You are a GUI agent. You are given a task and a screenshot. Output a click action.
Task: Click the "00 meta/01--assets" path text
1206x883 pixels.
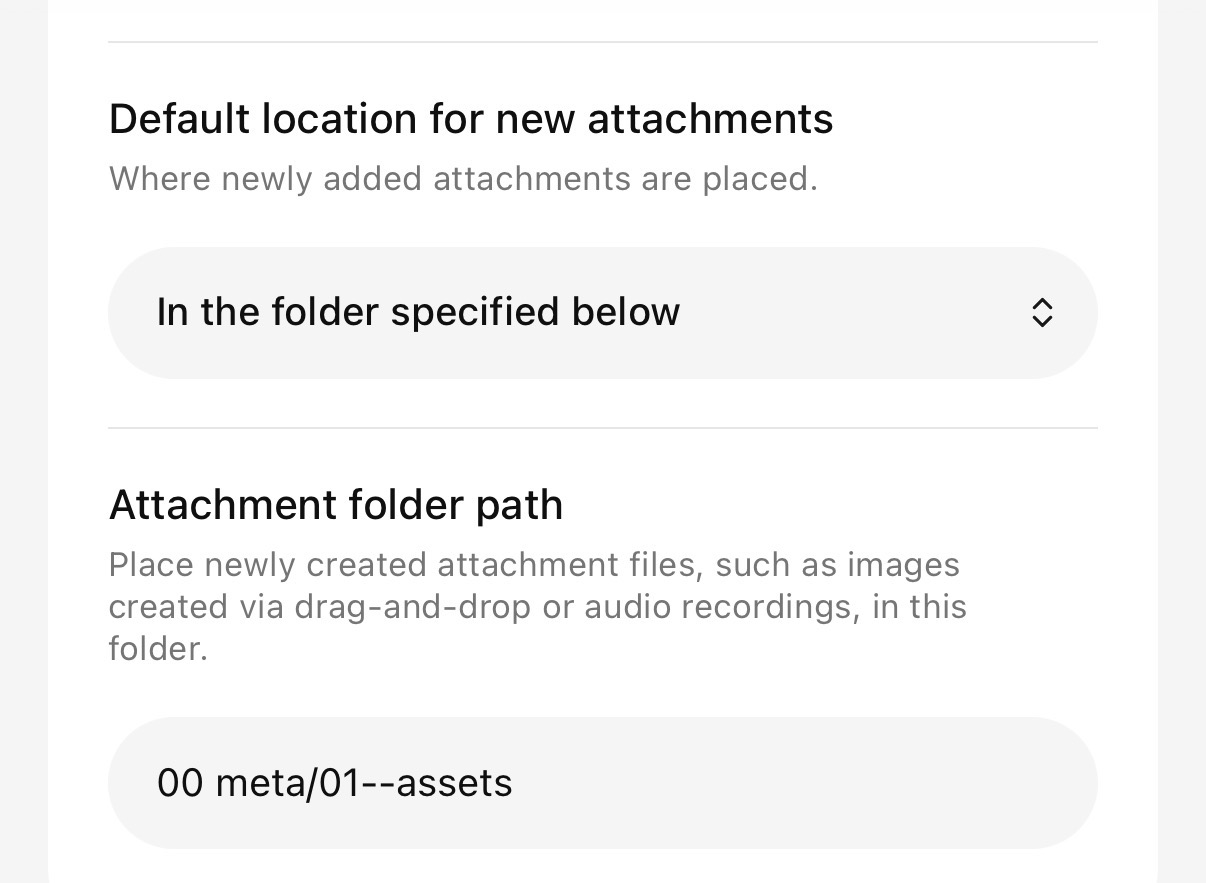pos(334,783)
